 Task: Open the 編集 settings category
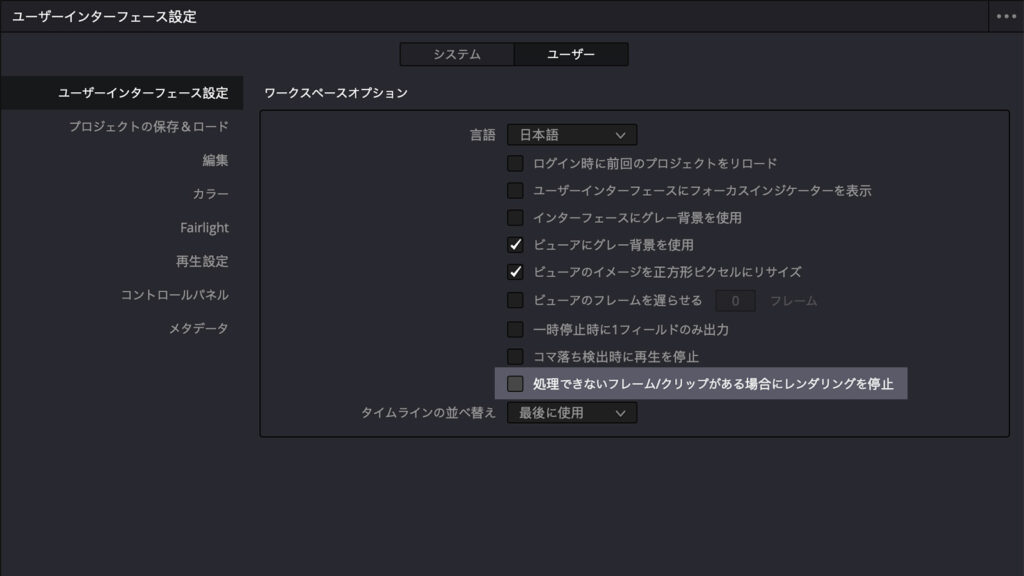[215, 160]
